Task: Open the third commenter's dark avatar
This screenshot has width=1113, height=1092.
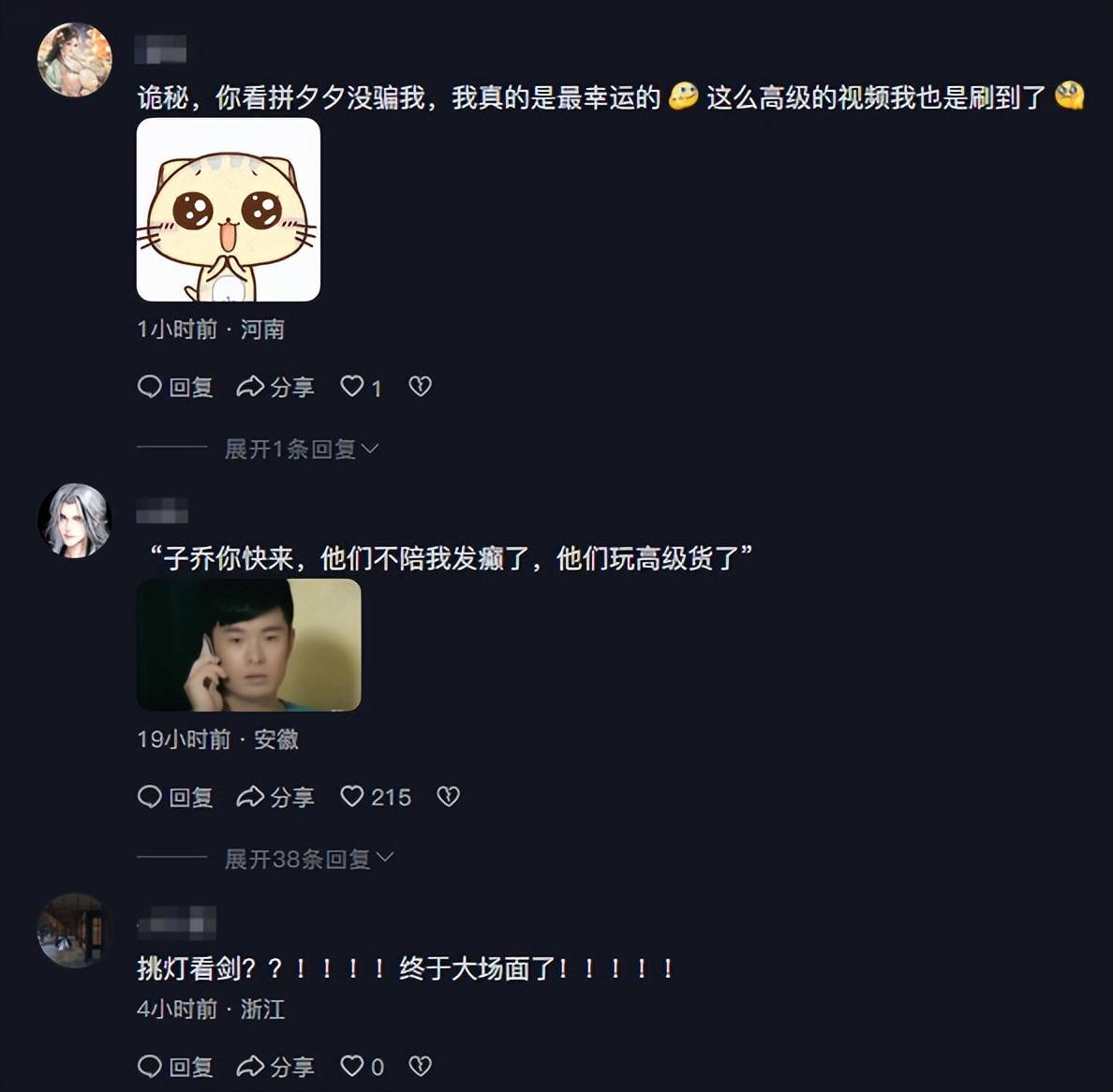Action: pyautogui.click(x=75, y=930)
